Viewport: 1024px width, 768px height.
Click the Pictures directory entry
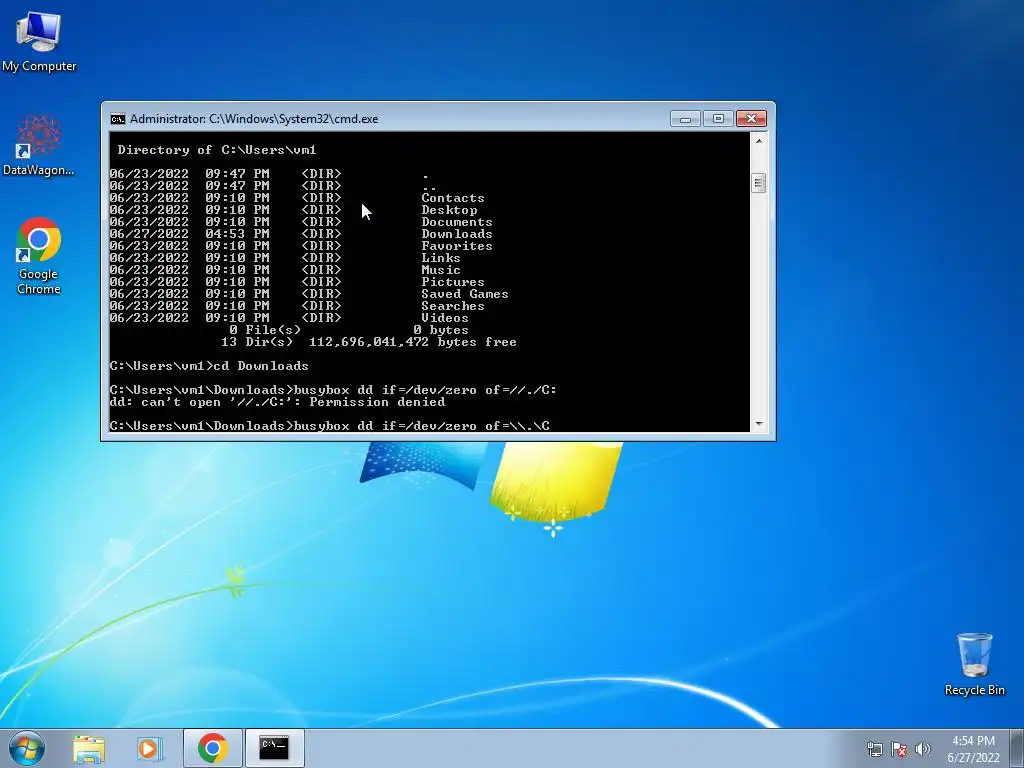point(453,282)
